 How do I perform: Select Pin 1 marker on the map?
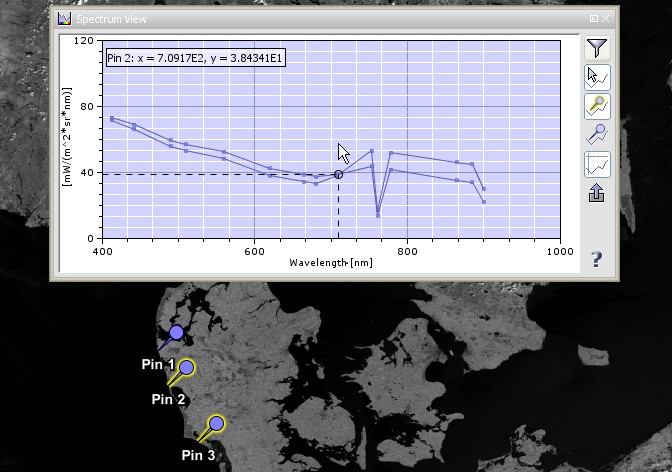(x=176, y=333)
